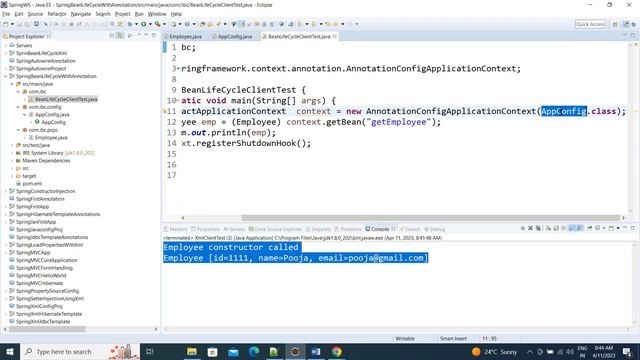Terminate the console process square icon
640x360 pixels.
point(522,228)
